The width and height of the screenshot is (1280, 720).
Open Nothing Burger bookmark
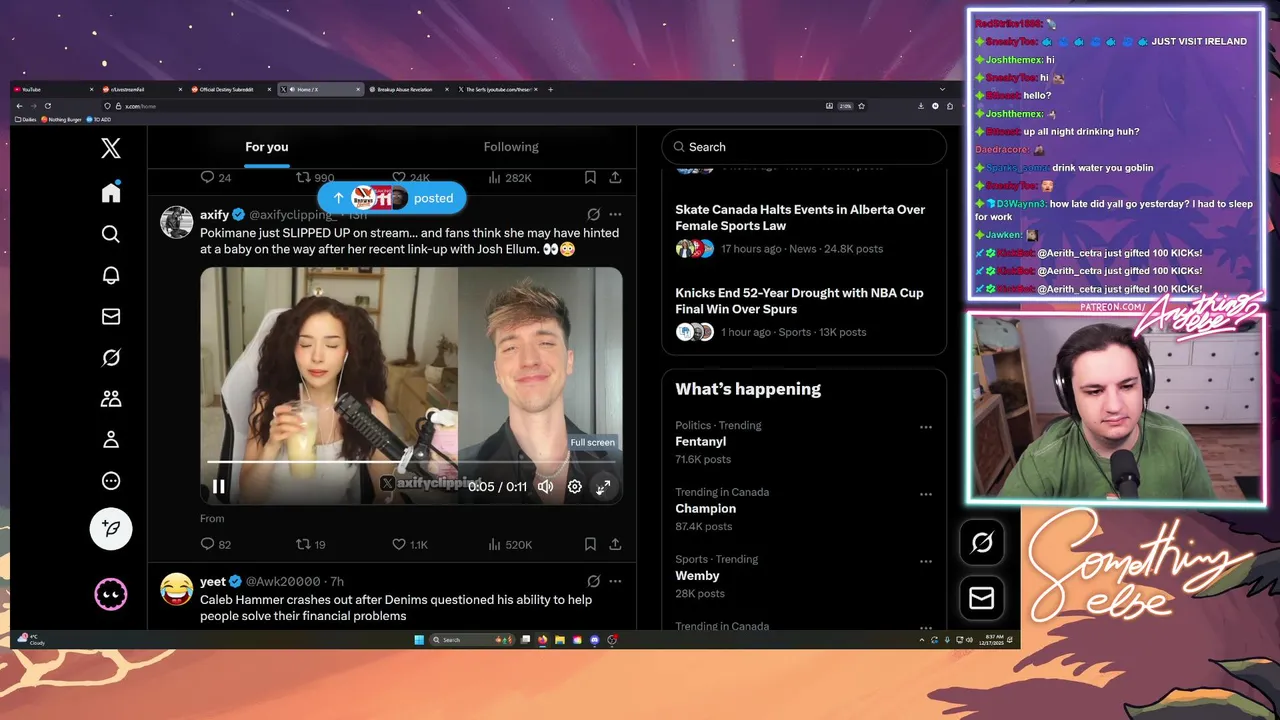click(61, 119)
